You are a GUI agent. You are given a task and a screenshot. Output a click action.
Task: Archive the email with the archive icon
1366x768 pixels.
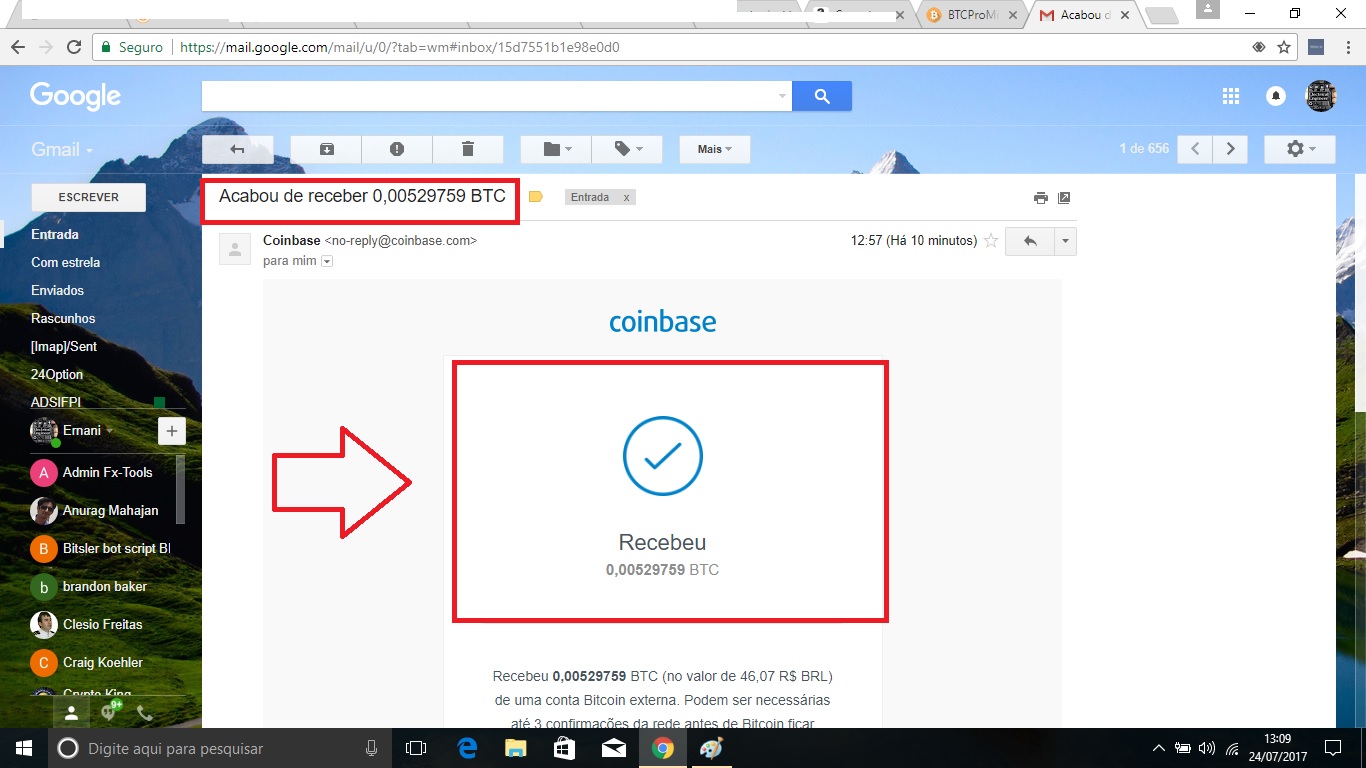point(326,149)
